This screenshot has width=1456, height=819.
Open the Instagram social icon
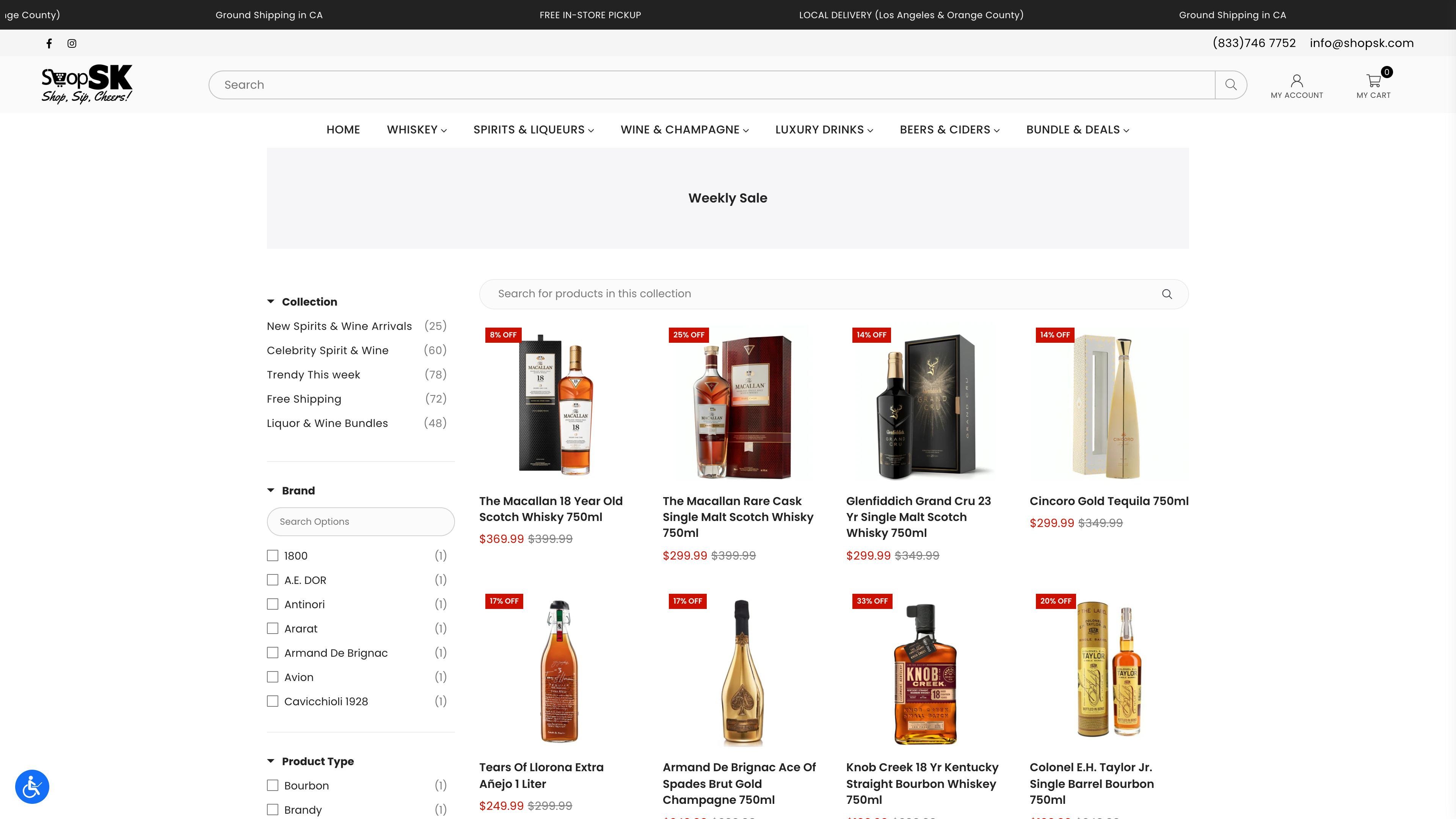tap(72, 43)
